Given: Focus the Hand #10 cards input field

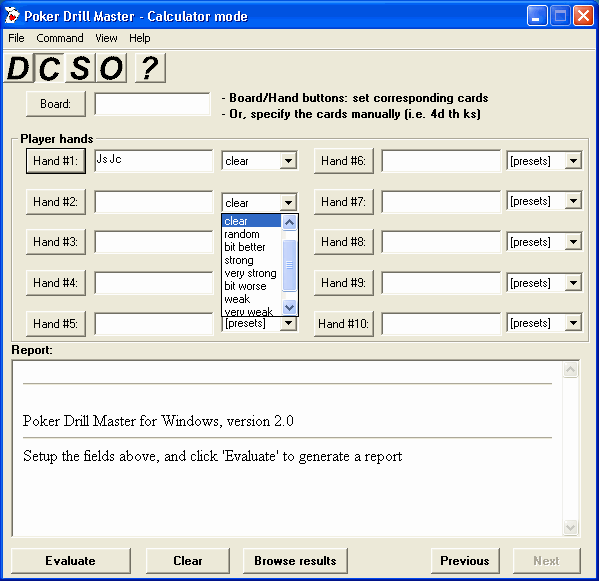Looking at the screenshot, I should coord(441,323).
